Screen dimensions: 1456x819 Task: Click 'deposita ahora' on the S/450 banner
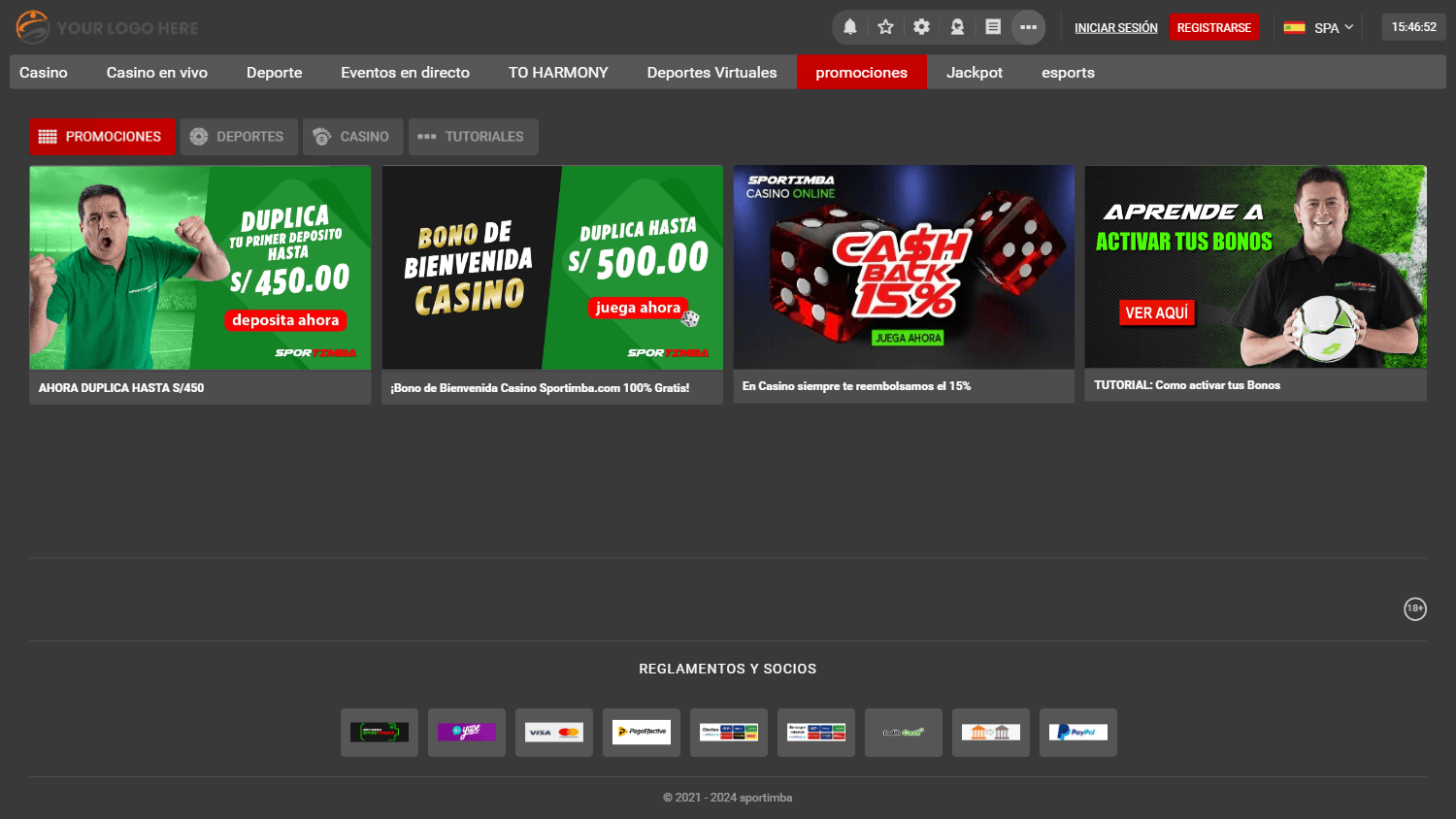tap(285, 320)
